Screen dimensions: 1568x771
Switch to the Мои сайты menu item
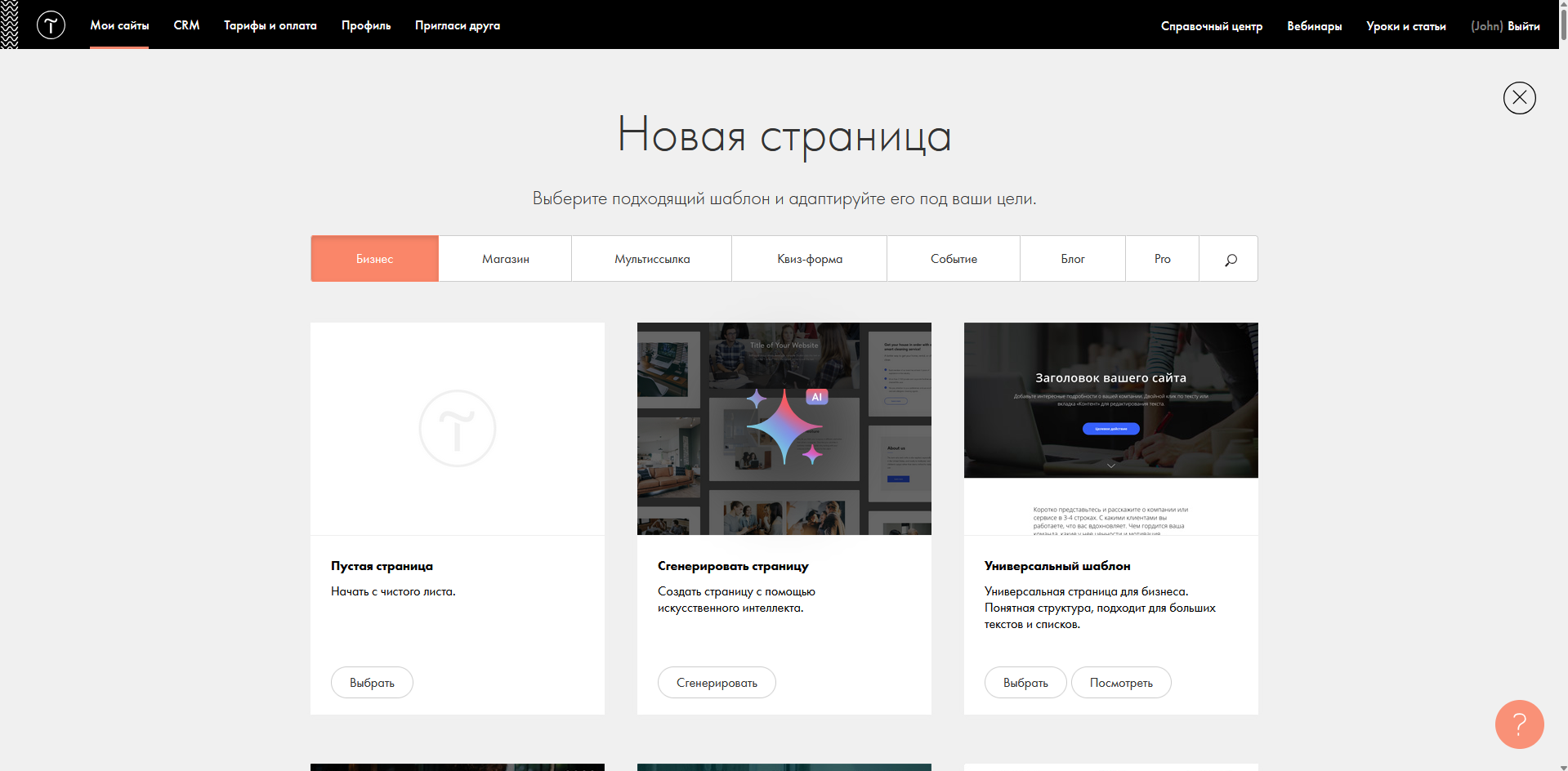pos(119,25)
